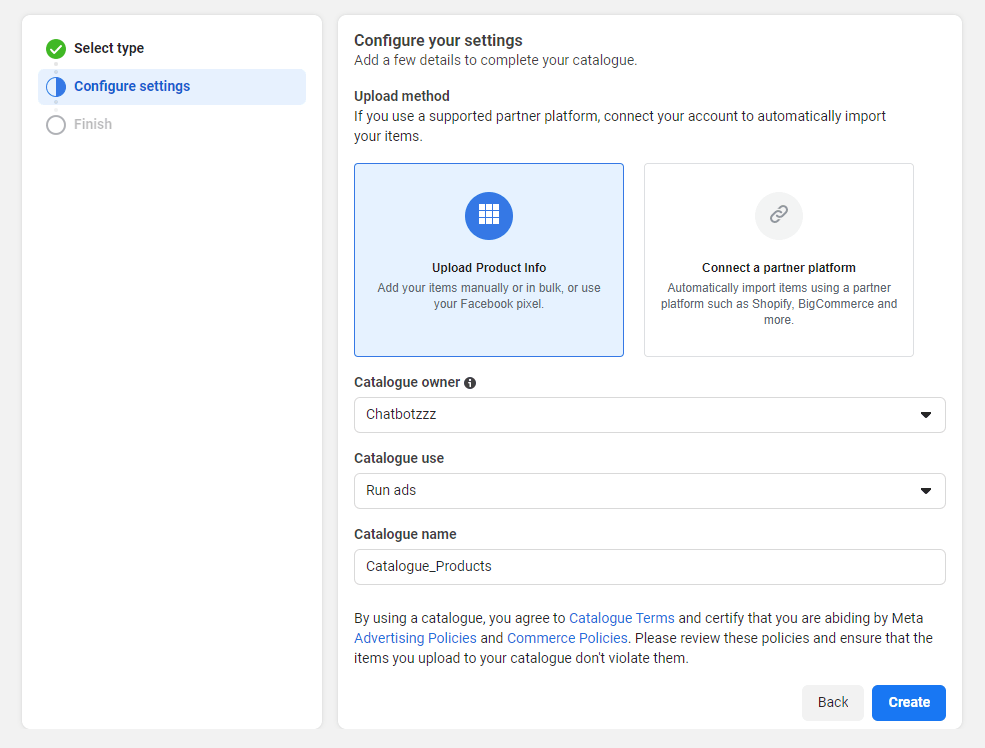Click the Catalogue use dropdown arrow
The height and width of the screenshot is (748, 985).
pos(925,491)
